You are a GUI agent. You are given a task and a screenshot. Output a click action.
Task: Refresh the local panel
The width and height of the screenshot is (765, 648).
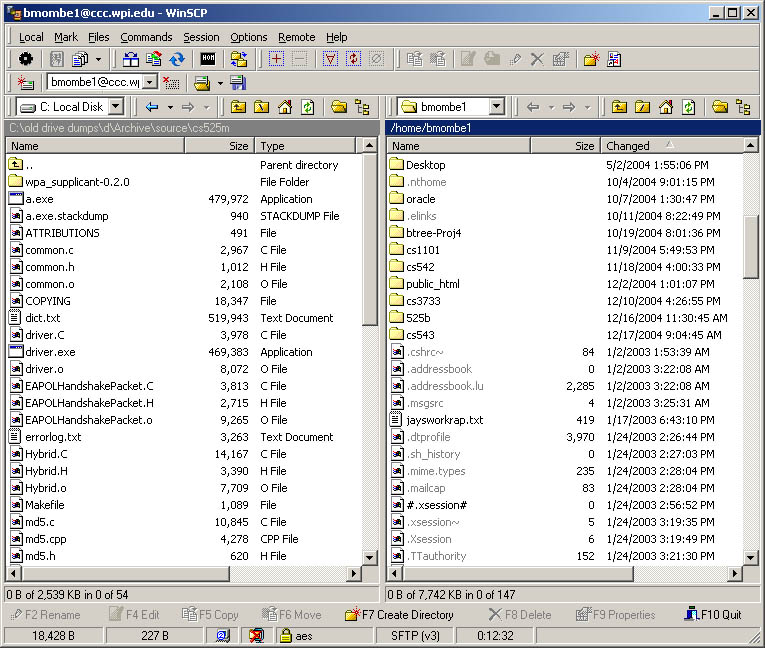click(x=307, y=107)
